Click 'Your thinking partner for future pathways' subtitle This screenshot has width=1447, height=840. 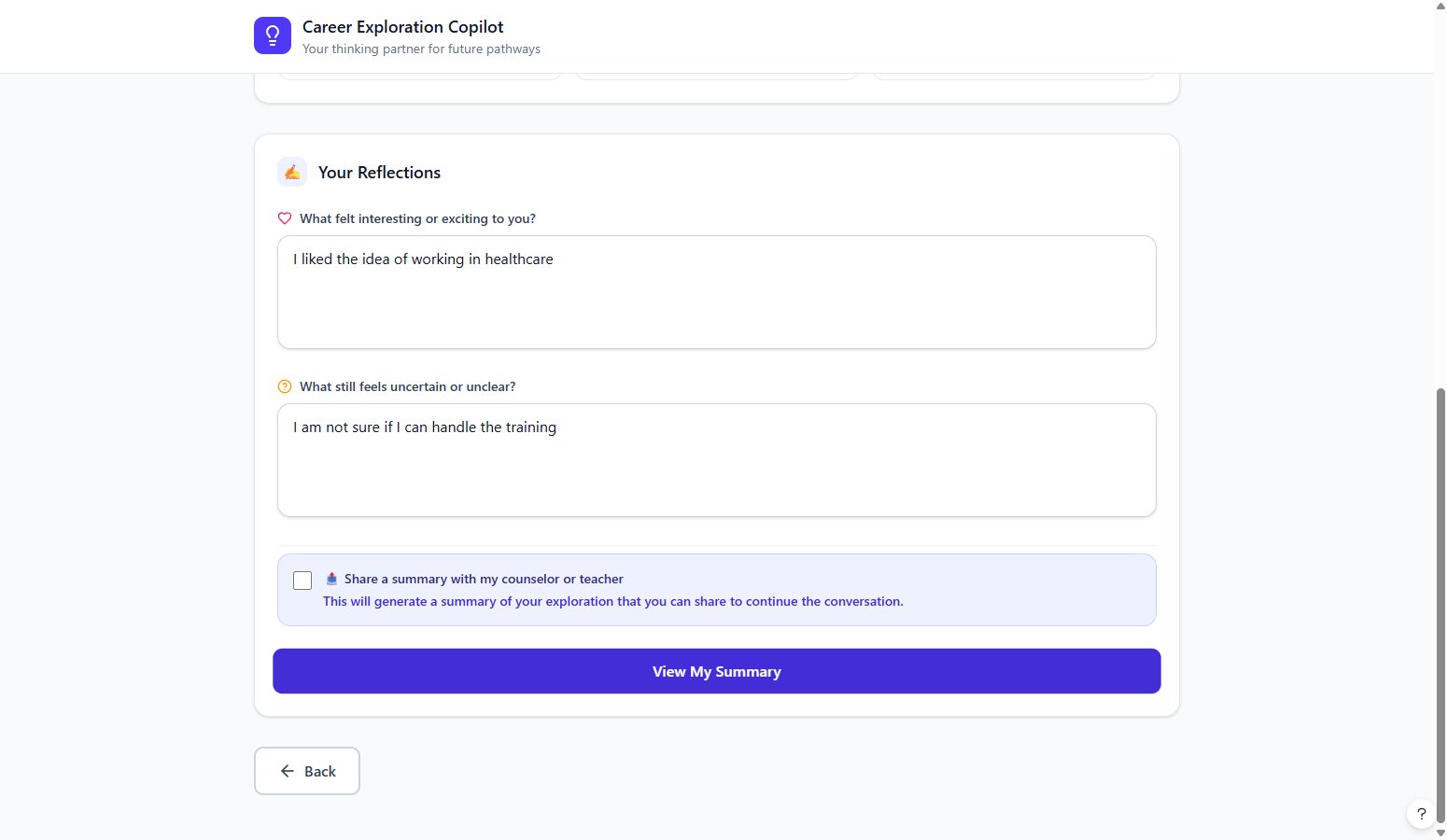click(x=421, y=49)
